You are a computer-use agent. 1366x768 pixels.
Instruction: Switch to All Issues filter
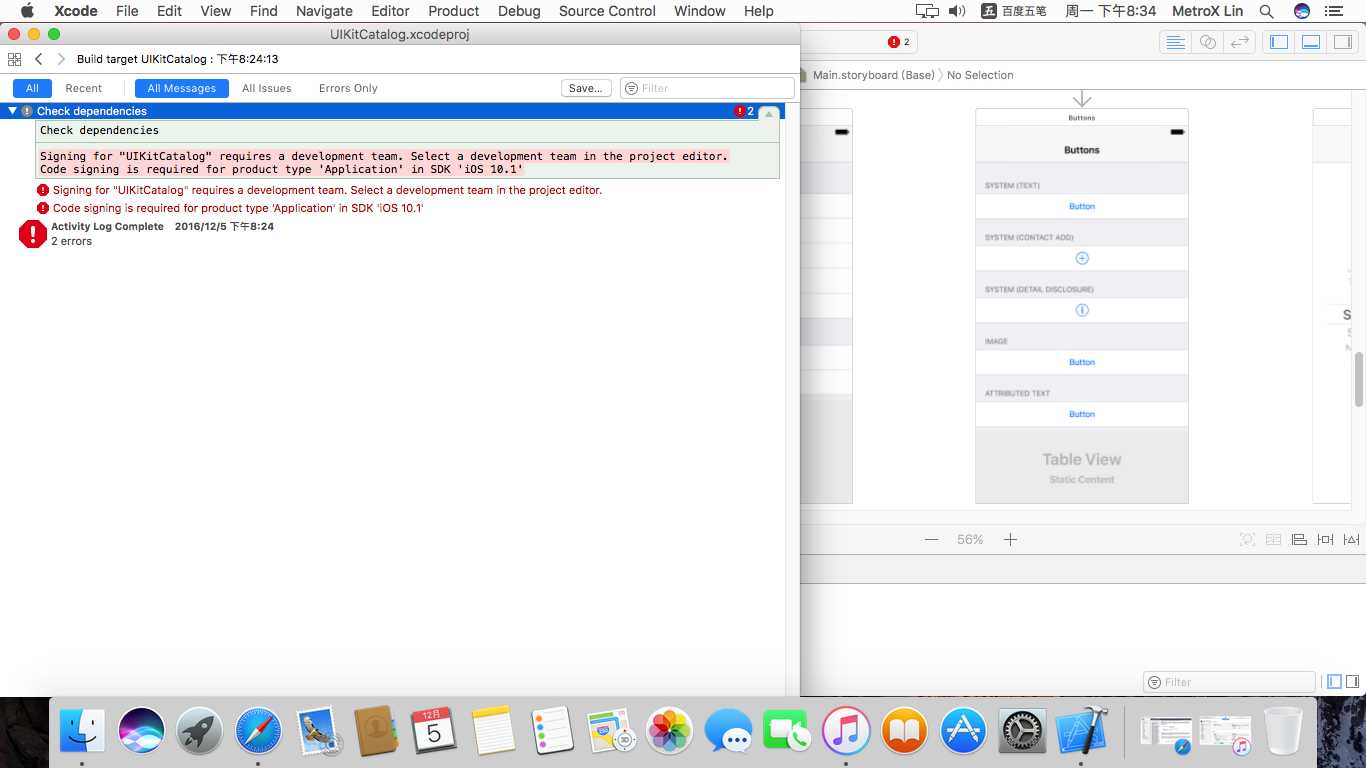click(267, 88)
